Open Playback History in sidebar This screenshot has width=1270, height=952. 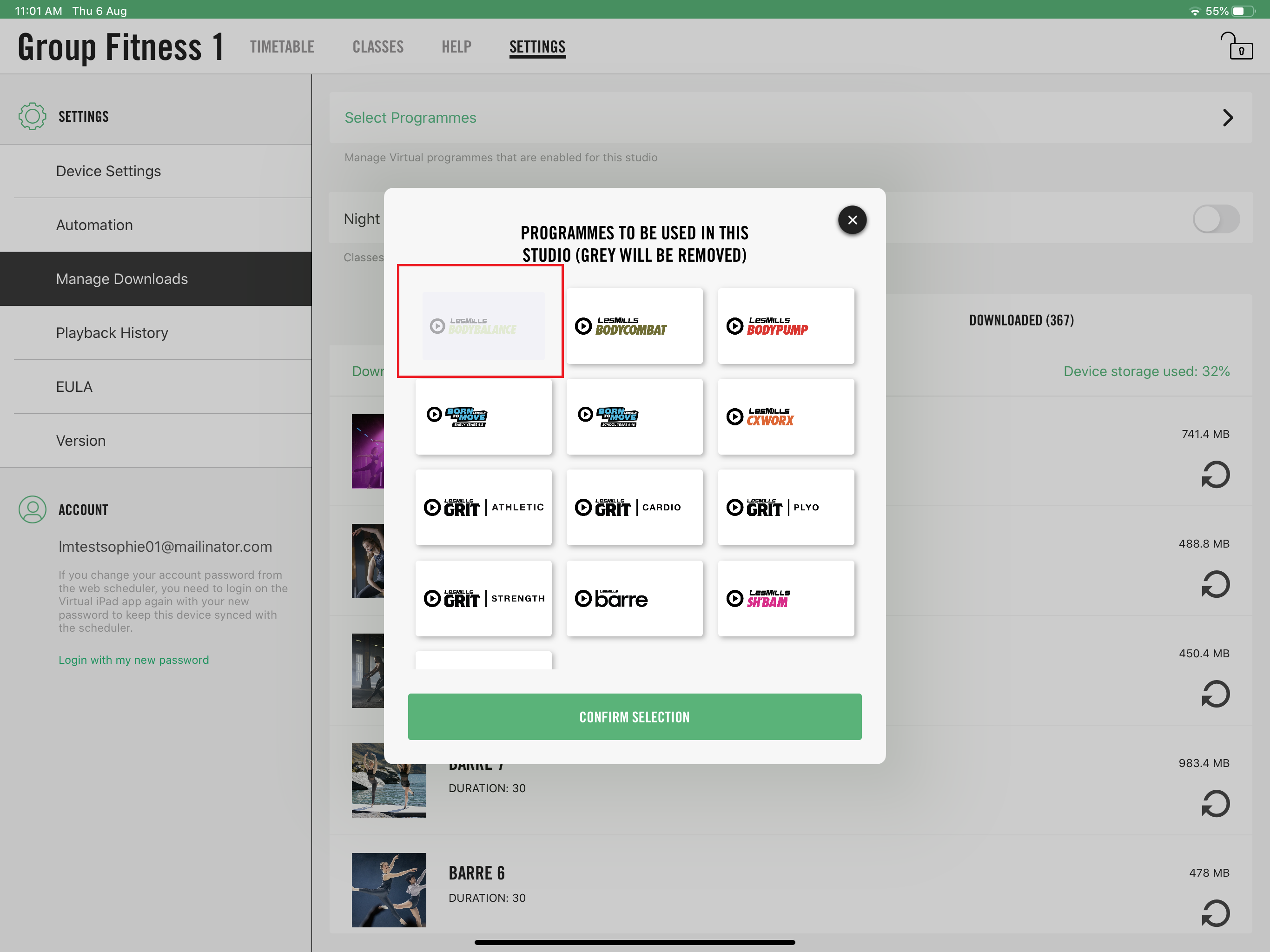(x=112, y=333)
